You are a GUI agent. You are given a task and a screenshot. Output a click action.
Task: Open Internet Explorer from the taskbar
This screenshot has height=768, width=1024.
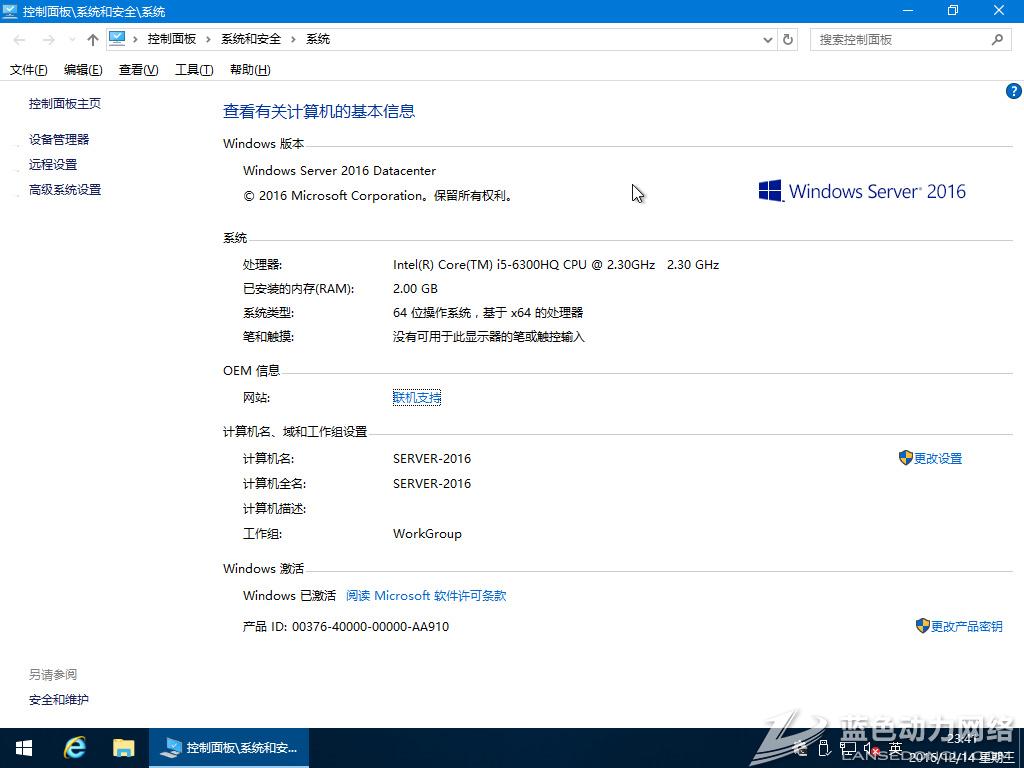75,748
